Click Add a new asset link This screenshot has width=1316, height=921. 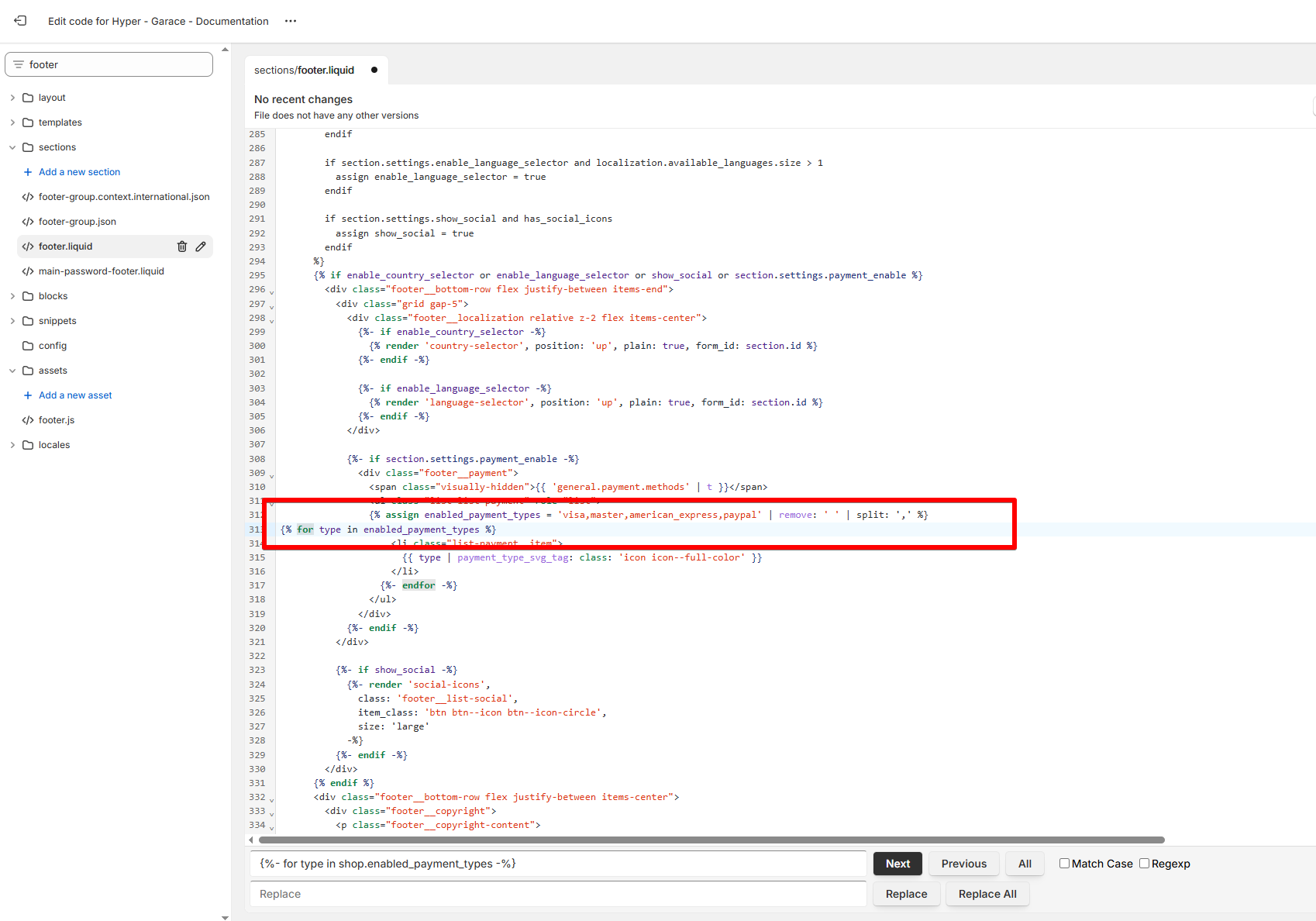pos(75,395)
